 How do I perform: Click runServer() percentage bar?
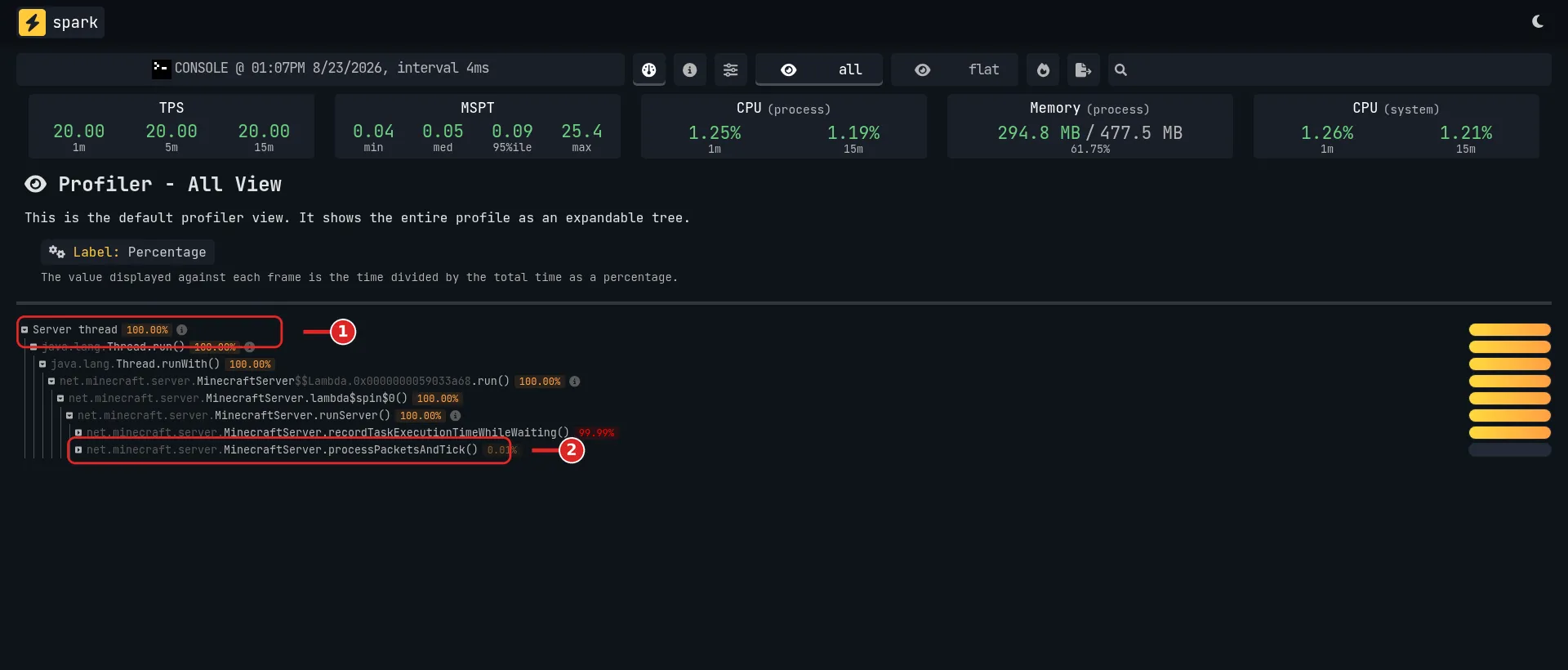[x=1509, y=416]
